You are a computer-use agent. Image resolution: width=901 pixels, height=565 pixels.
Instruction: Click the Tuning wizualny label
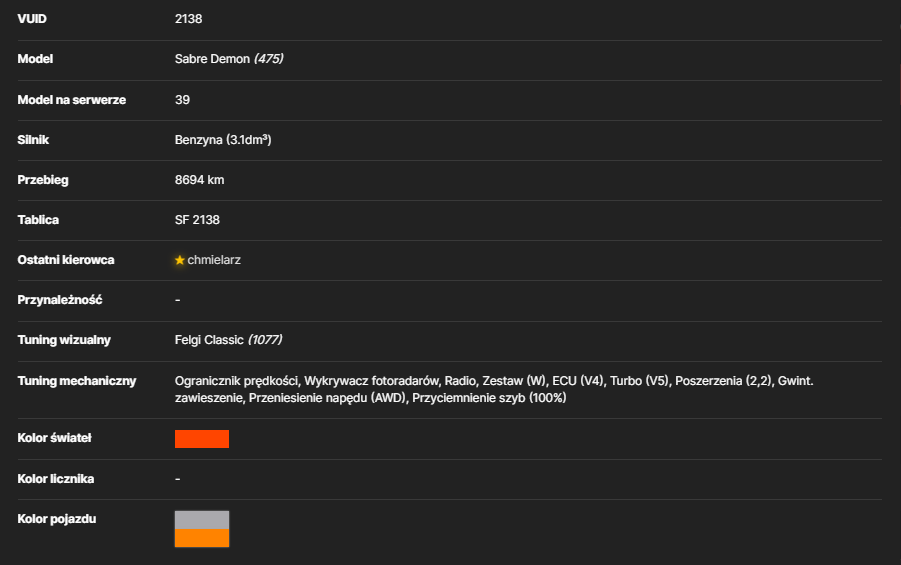coord(64,340)
